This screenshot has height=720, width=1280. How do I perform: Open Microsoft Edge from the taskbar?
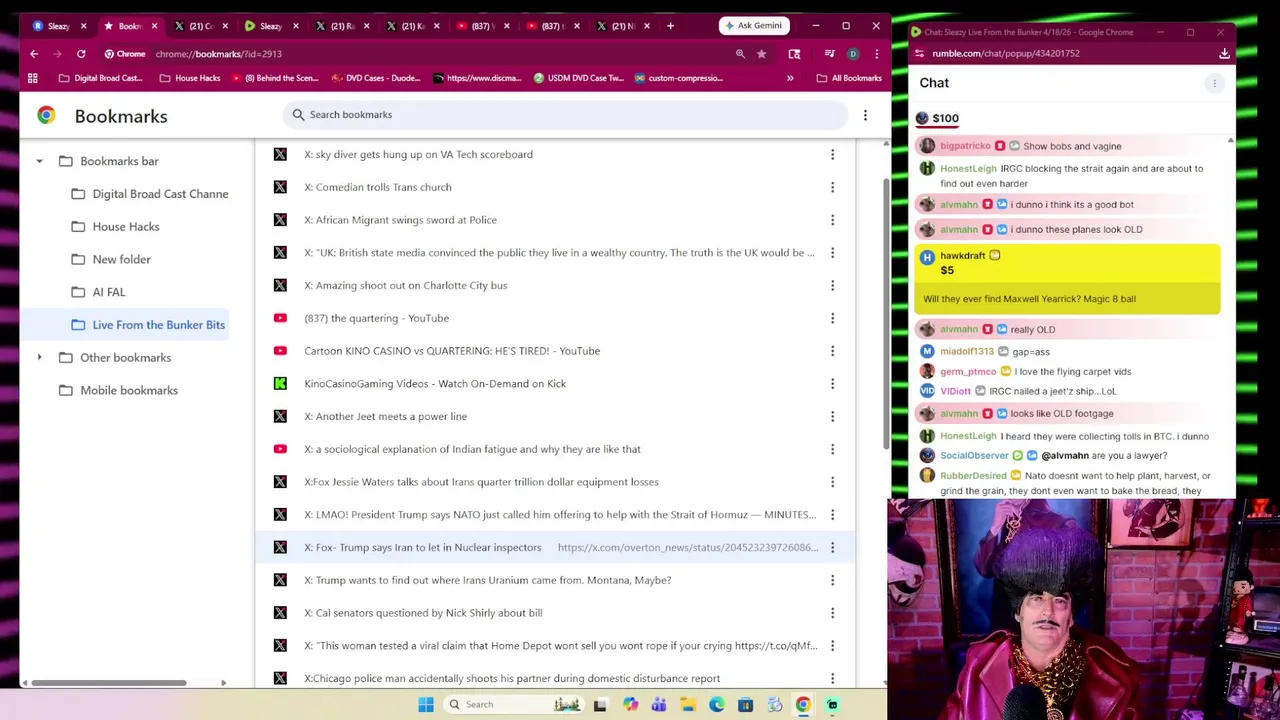717,705
